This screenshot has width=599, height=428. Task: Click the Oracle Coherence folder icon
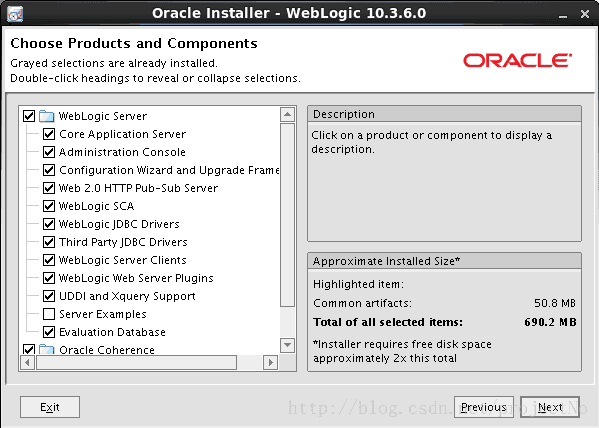(47, 349)
